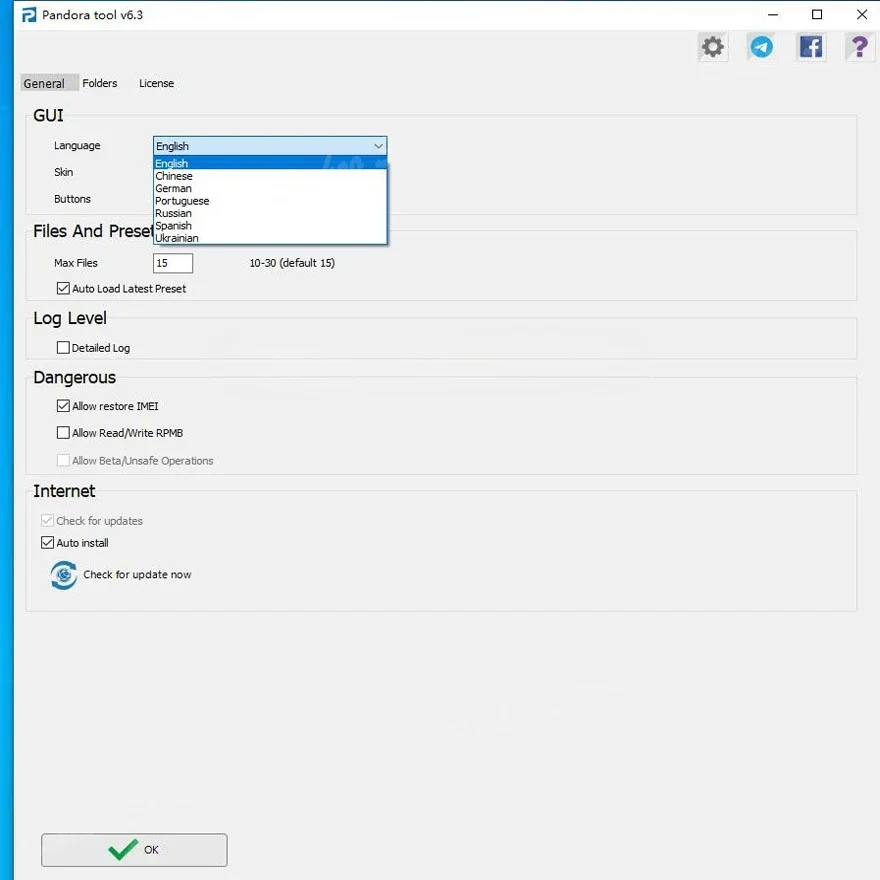
Task: Select Chinese from the language list
Action: point(270,176)
